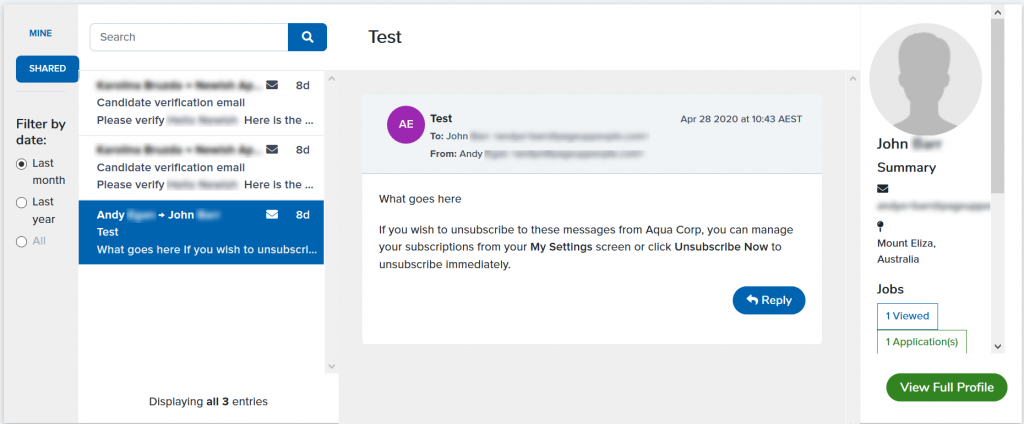
Task: Reply to the Test message
Action: coord(769,301)
